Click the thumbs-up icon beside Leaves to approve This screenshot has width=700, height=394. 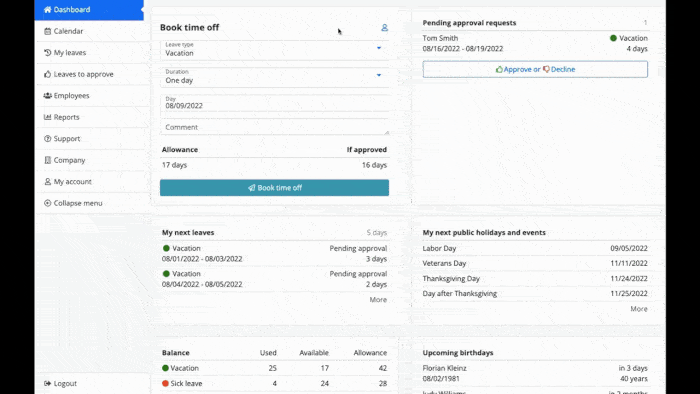point(47,74)
